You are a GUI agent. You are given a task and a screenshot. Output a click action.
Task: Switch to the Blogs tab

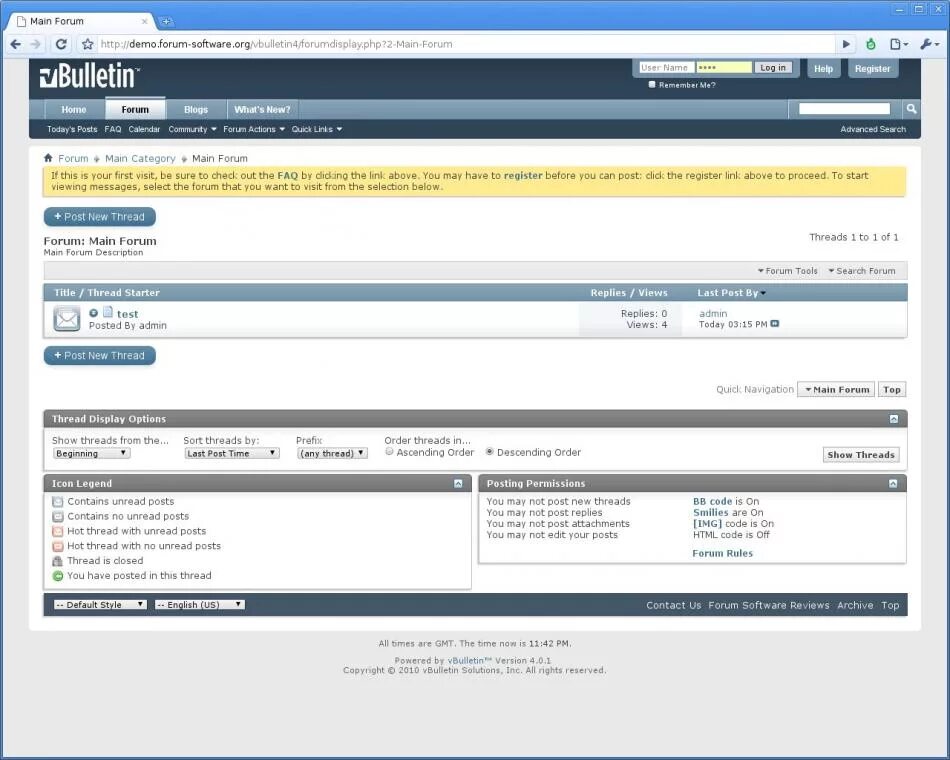196,110
